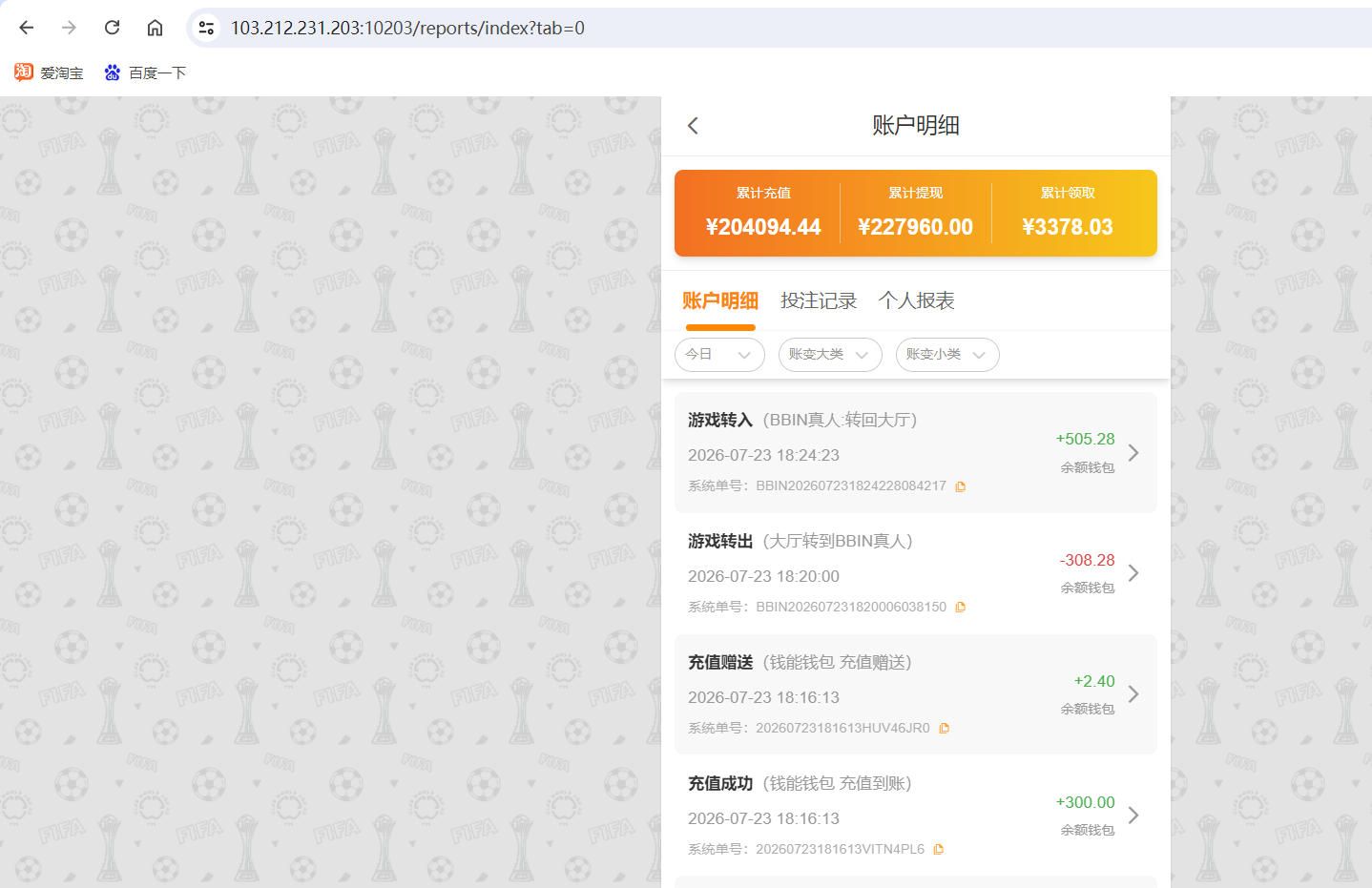
Task: Click the 账户明细 page header title
Action: [x=916, y=125]
